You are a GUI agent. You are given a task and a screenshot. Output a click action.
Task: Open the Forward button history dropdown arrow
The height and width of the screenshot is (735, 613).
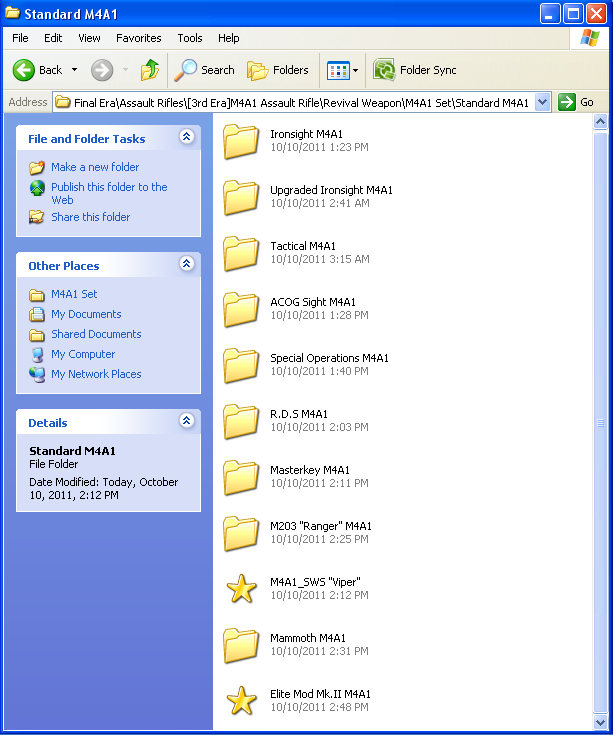pyautogui.click(x=125, y=70)
